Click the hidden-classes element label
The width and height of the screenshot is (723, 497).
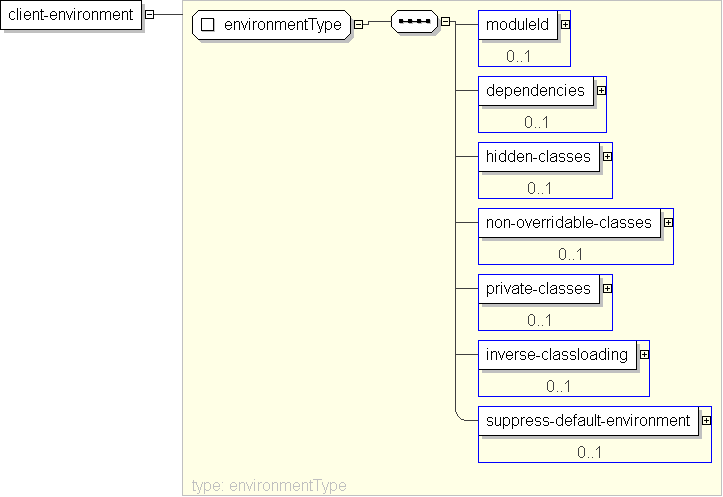coord(538,157)
